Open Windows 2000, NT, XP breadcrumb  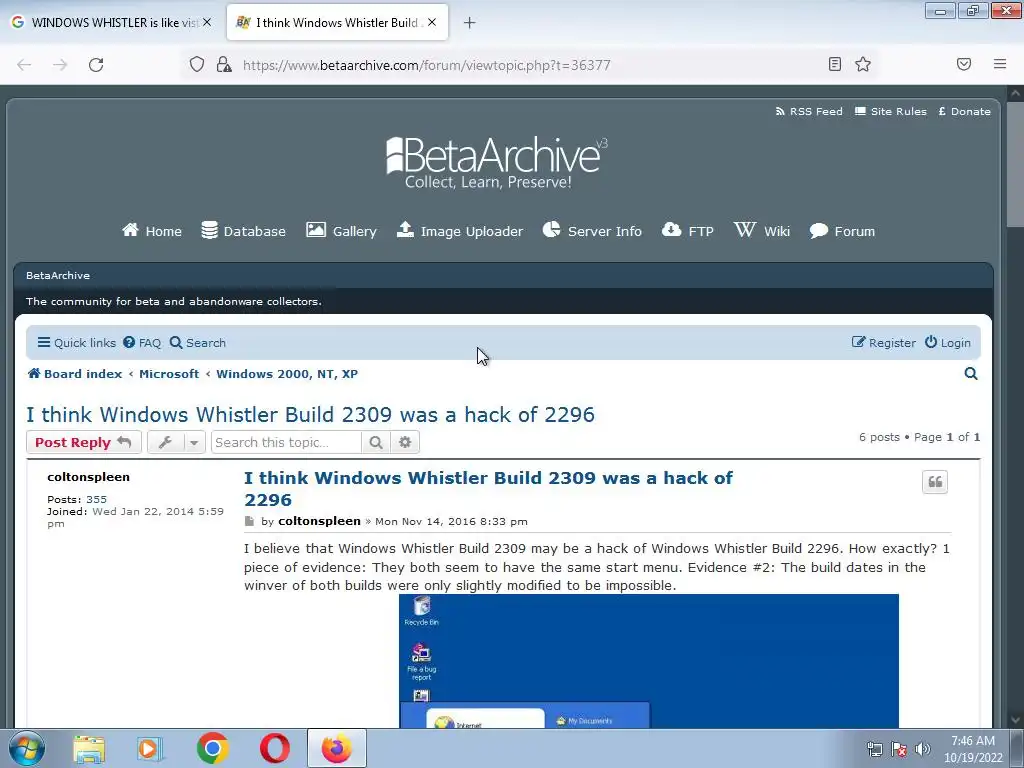[287, 374]
